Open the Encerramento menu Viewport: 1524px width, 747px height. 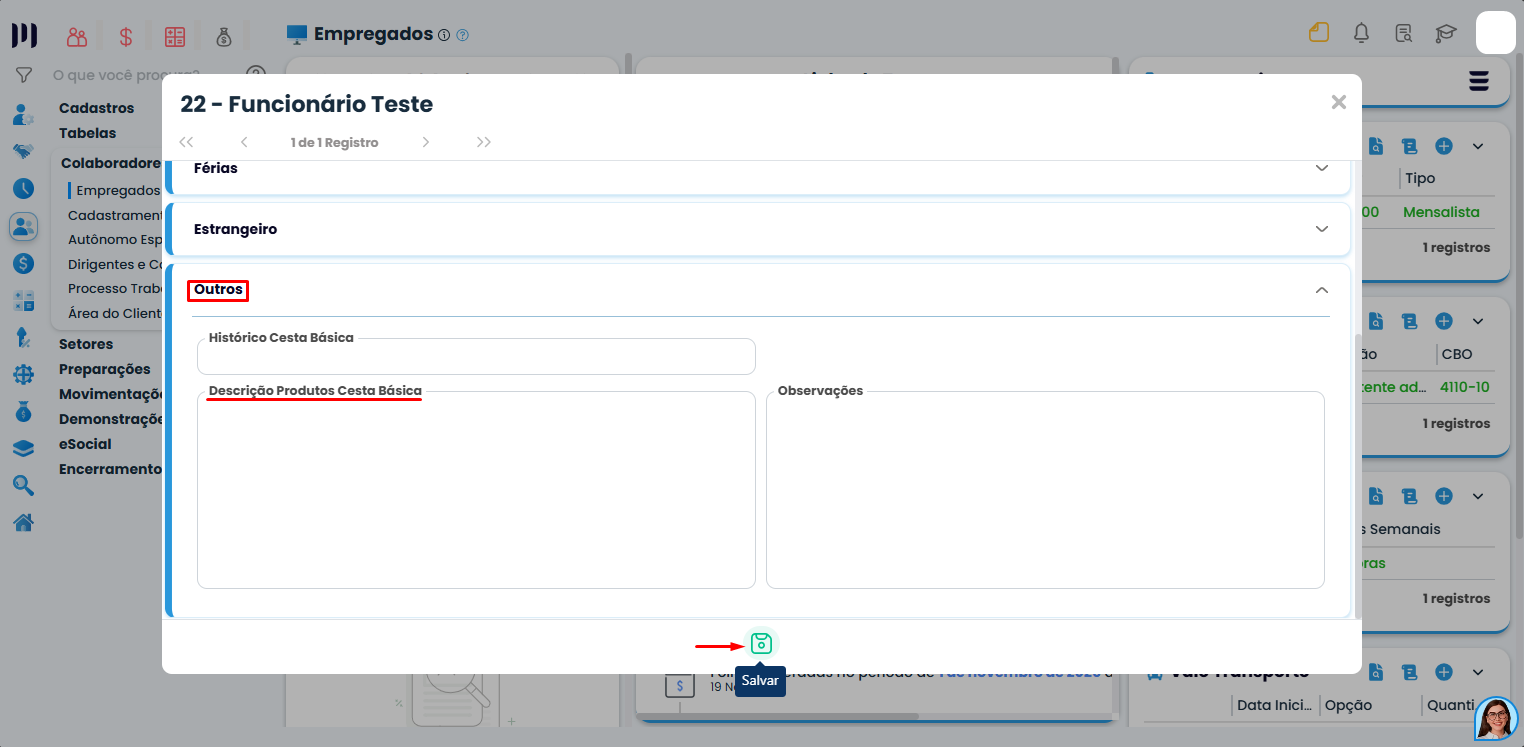(x=110, y=469)
